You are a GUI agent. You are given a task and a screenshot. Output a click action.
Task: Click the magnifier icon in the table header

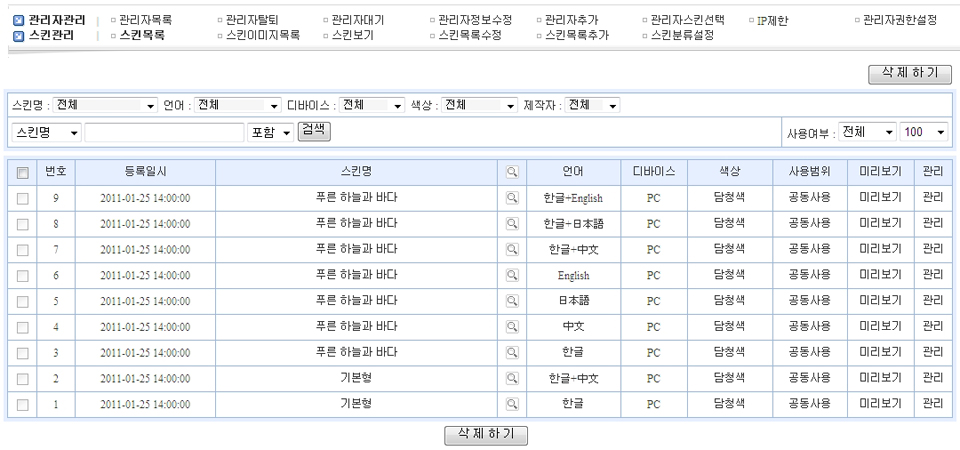pyautogui.click(x=512, y=172)
